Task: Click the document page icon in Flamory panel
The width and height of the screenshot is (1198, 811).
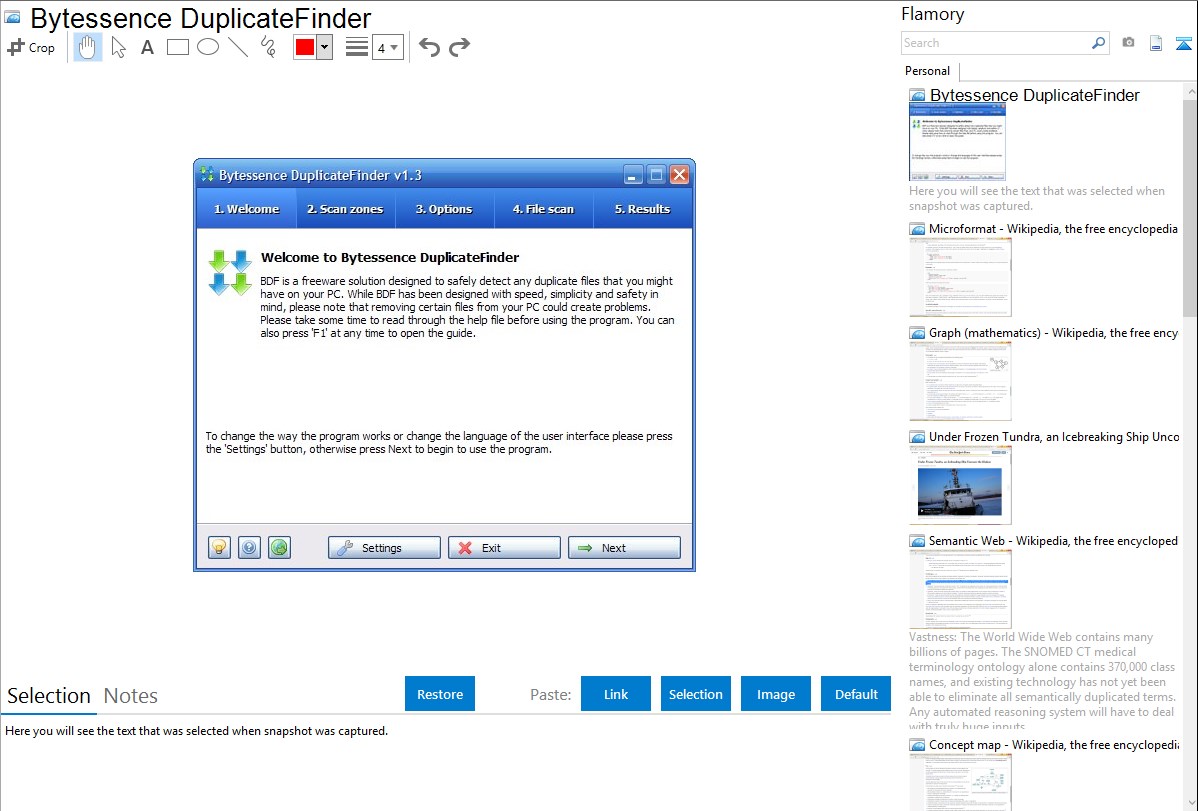Action: (1156, 43)
